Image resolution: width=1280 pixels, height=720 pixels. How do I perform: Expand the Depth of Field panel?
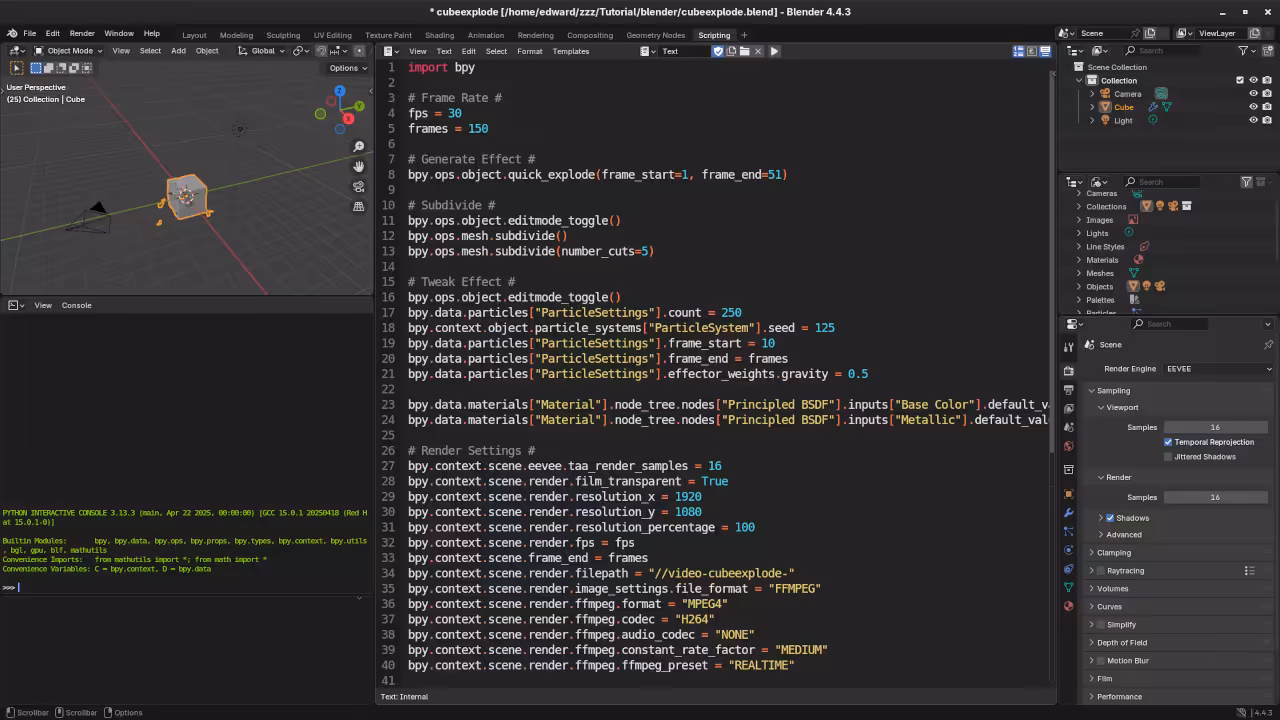1121,643
